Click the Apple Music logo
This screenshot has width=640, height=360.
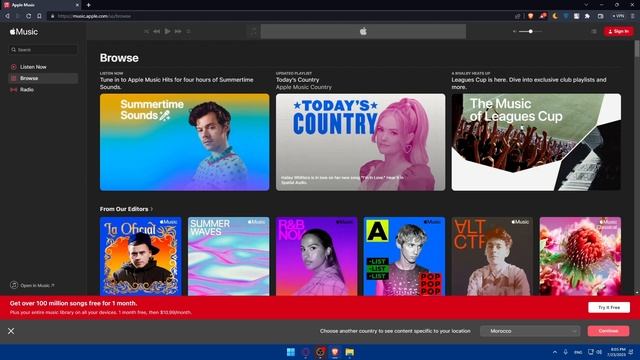click(24, 32)
